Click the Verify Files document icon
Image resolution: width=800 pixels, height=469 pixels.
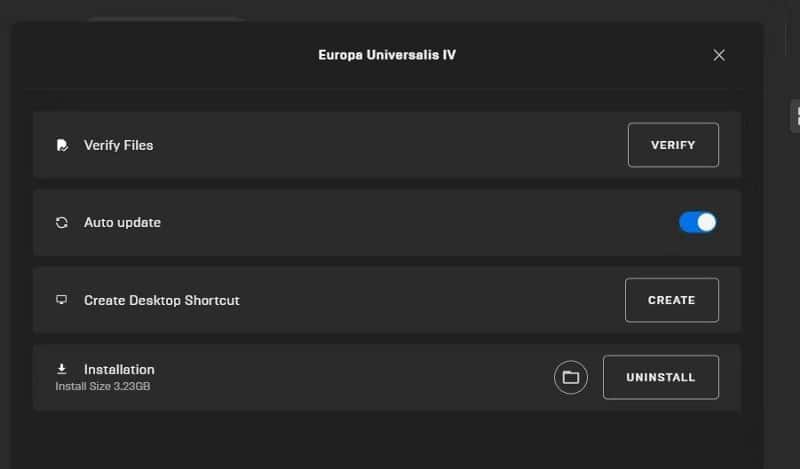[62, 145]
